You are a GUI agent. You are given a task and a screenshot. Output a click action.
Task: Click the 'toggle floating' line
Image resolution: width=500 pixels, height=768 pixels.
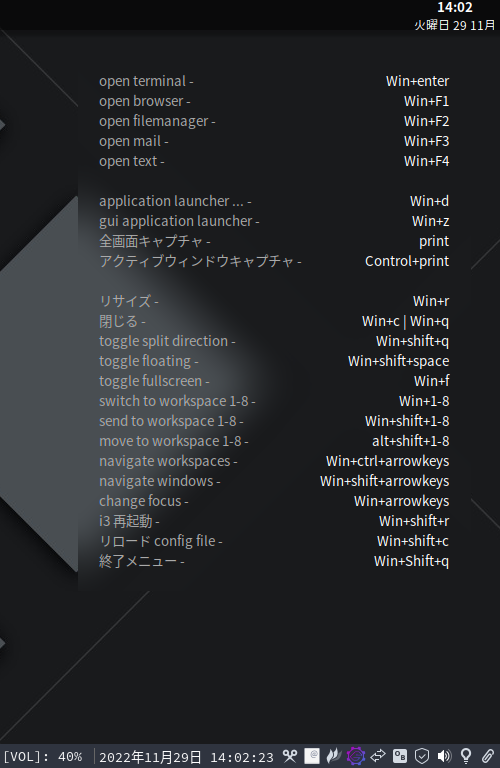coord(148,361)
